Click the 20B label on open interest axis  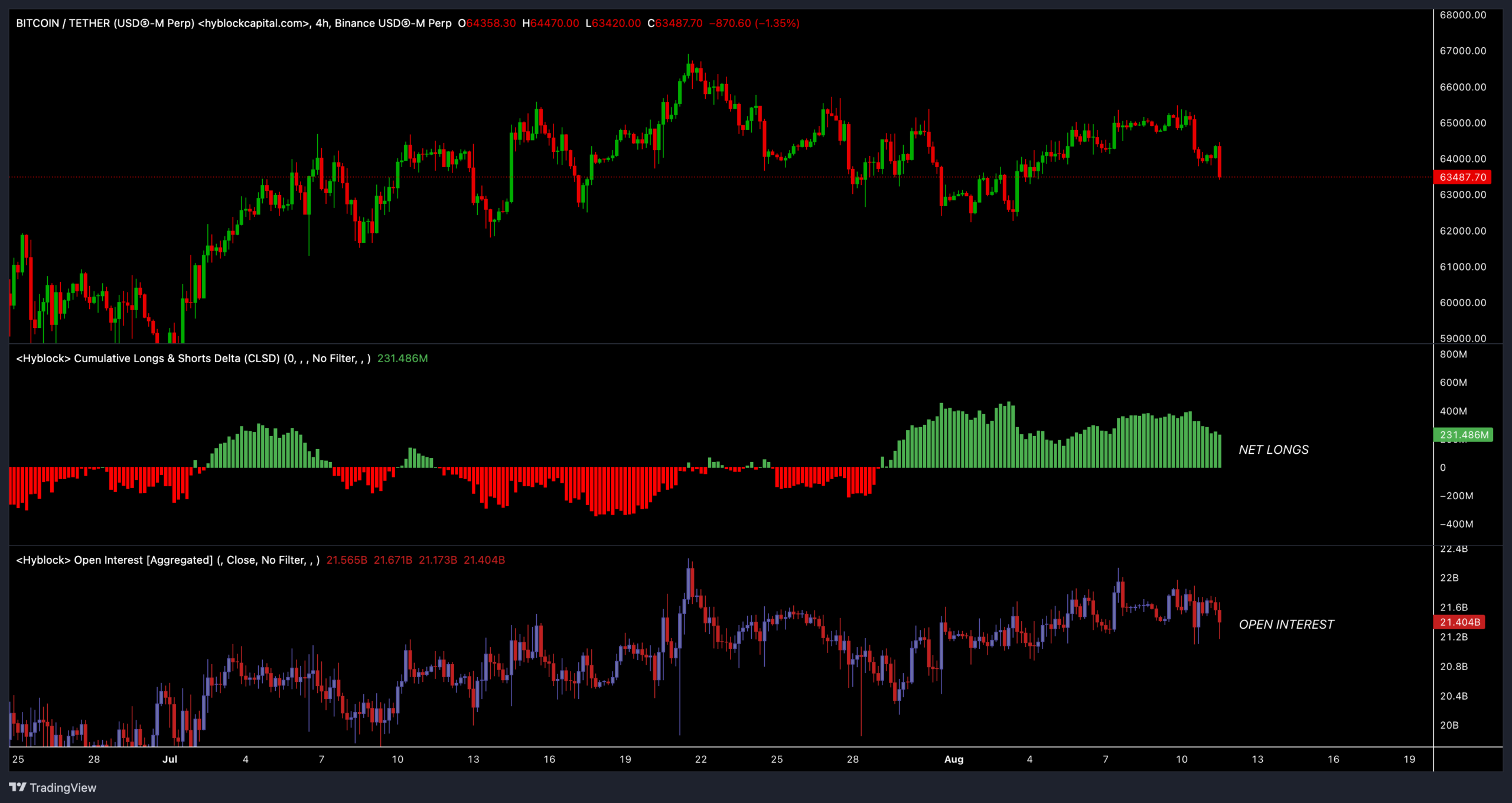[1449, 724]
